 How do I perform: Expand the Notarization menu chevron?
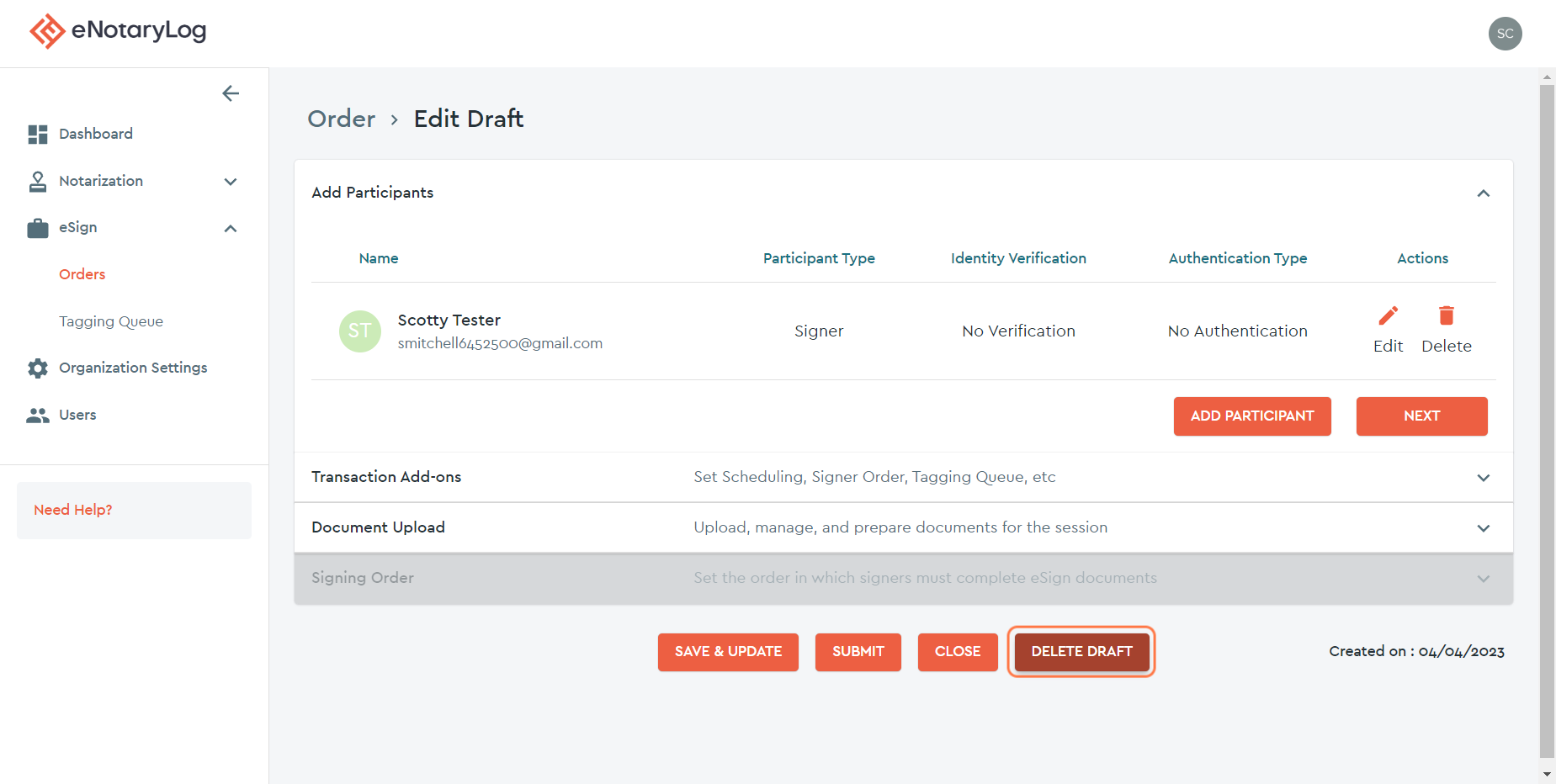point(231,182)
